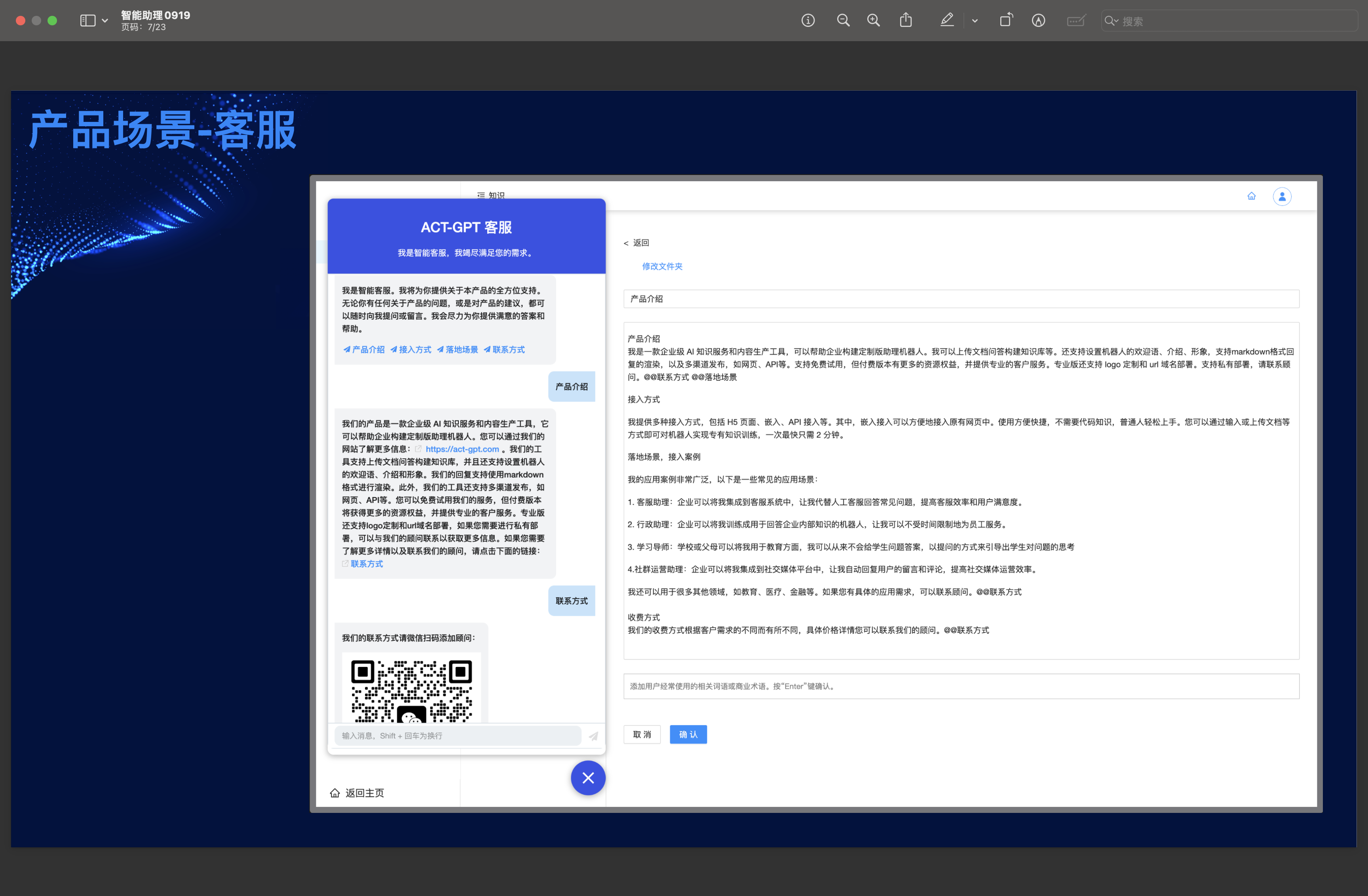Close the chat with round X button
The image size is (1368, 896).
click(x=587, y=778)
